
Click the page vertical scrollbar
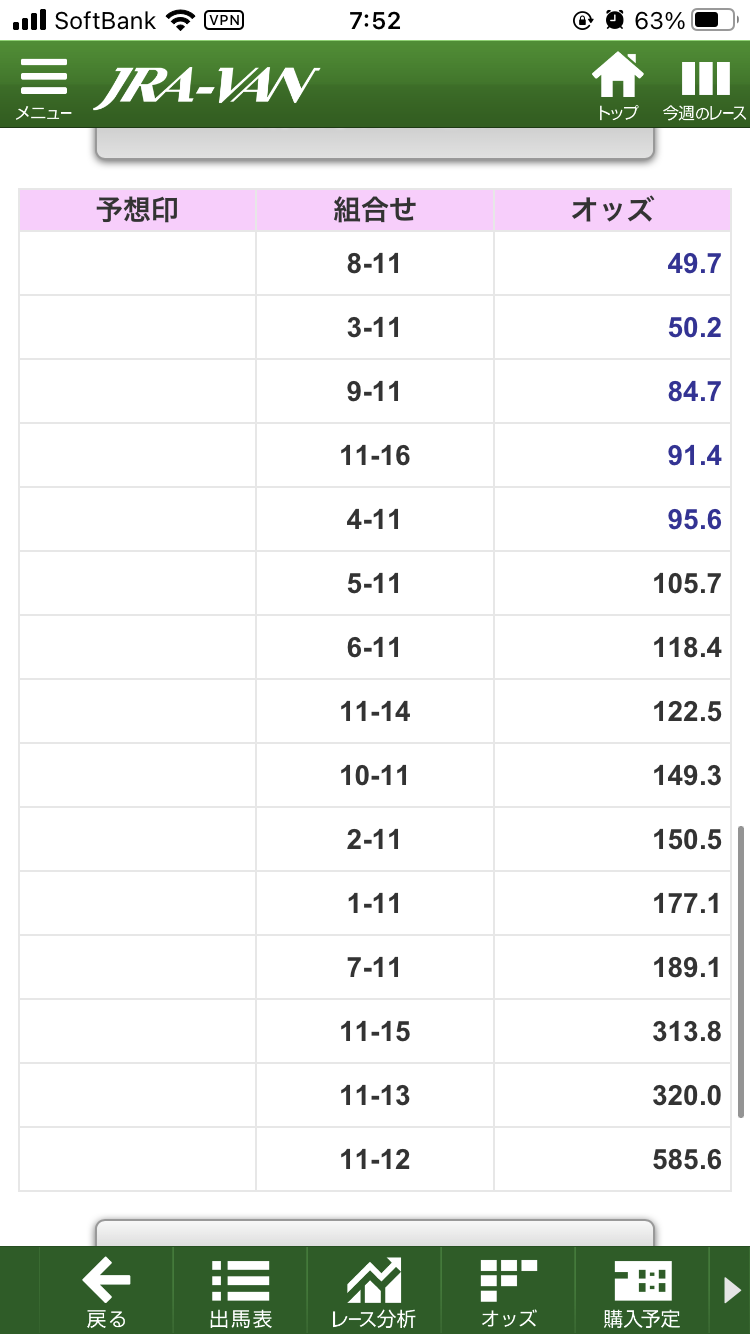pyautogui.click(x=741, y=970)
